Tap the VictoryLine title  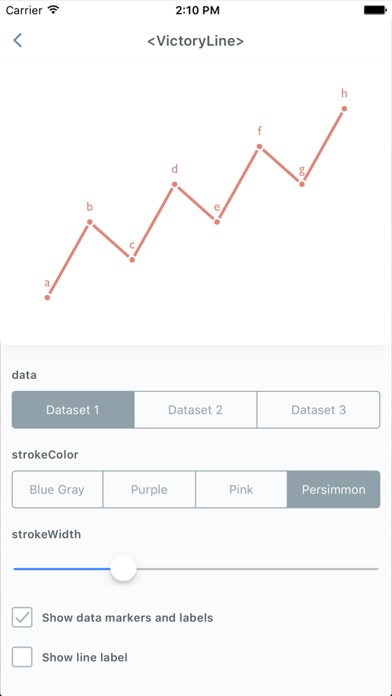(196, 41)
